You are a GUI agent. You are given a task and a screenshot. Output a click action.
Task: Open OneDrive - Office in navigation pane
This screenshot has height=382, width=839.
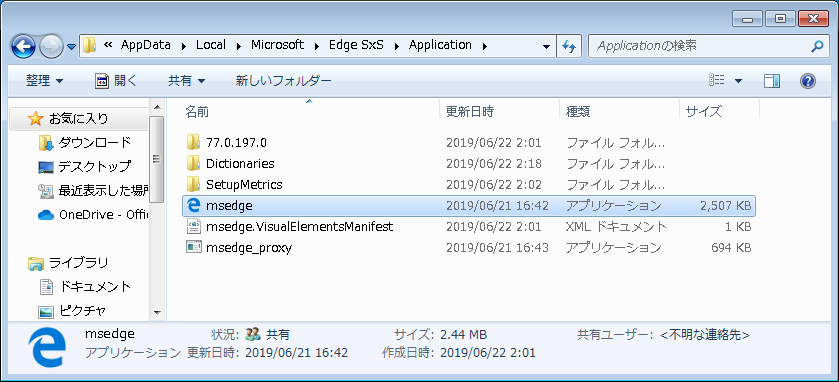click(103, 215)
